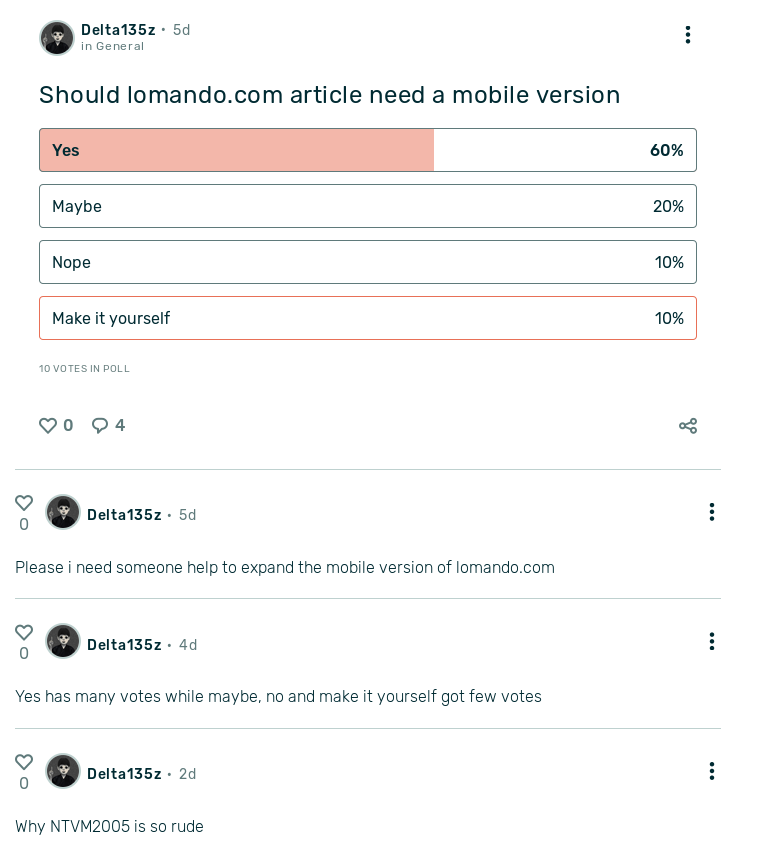Choose 'Nope' in the poll
Viewport: 769px width, 844px height.
(x=367, y=262)
